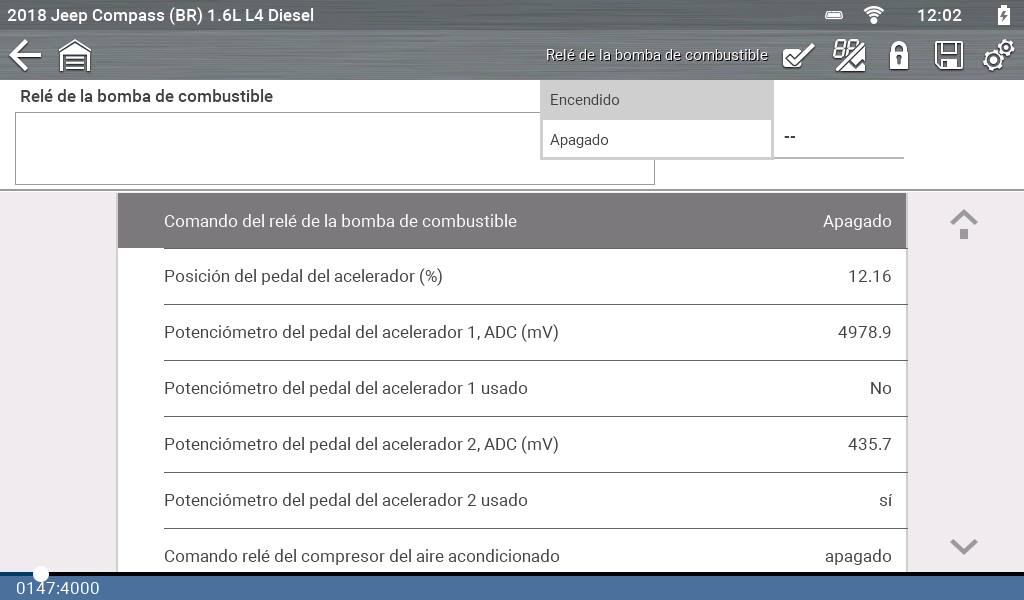Click the padlock lock icon
Screen dimensions: 1024x600
pos(899,56)
